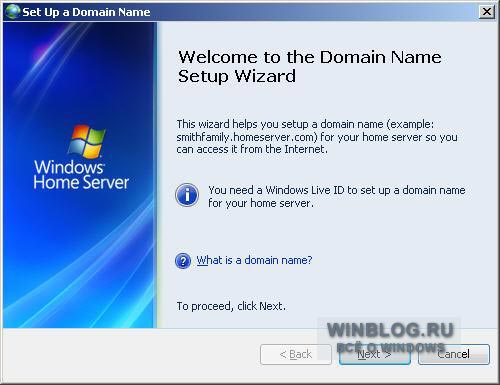Click the blue information icon
This screenshot has width=500, height=385.
click(187, 195)
